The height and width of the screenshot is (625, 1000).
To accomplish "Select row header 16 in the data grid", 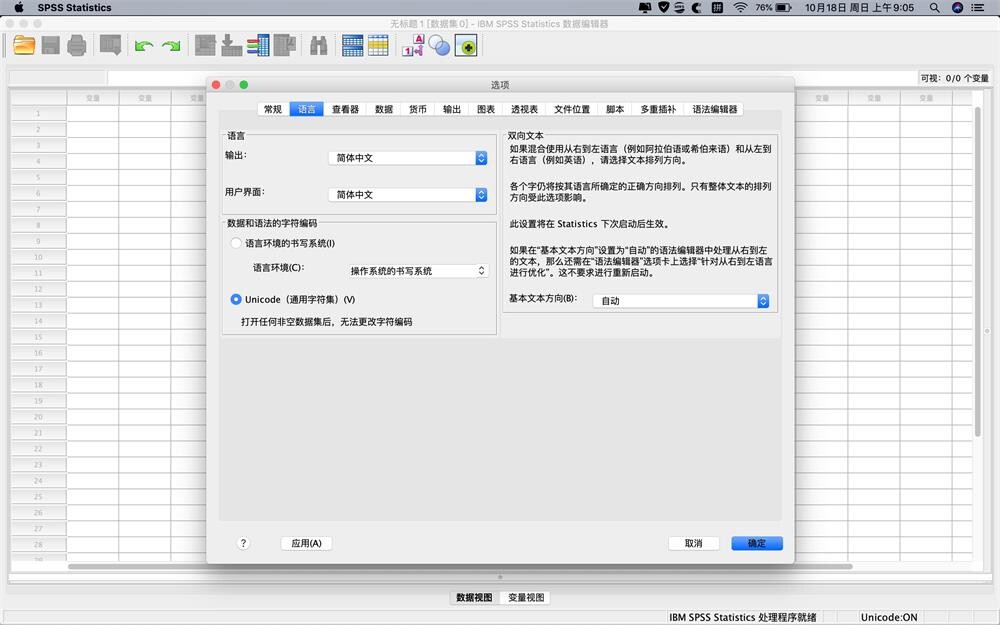I will point(38,353).
